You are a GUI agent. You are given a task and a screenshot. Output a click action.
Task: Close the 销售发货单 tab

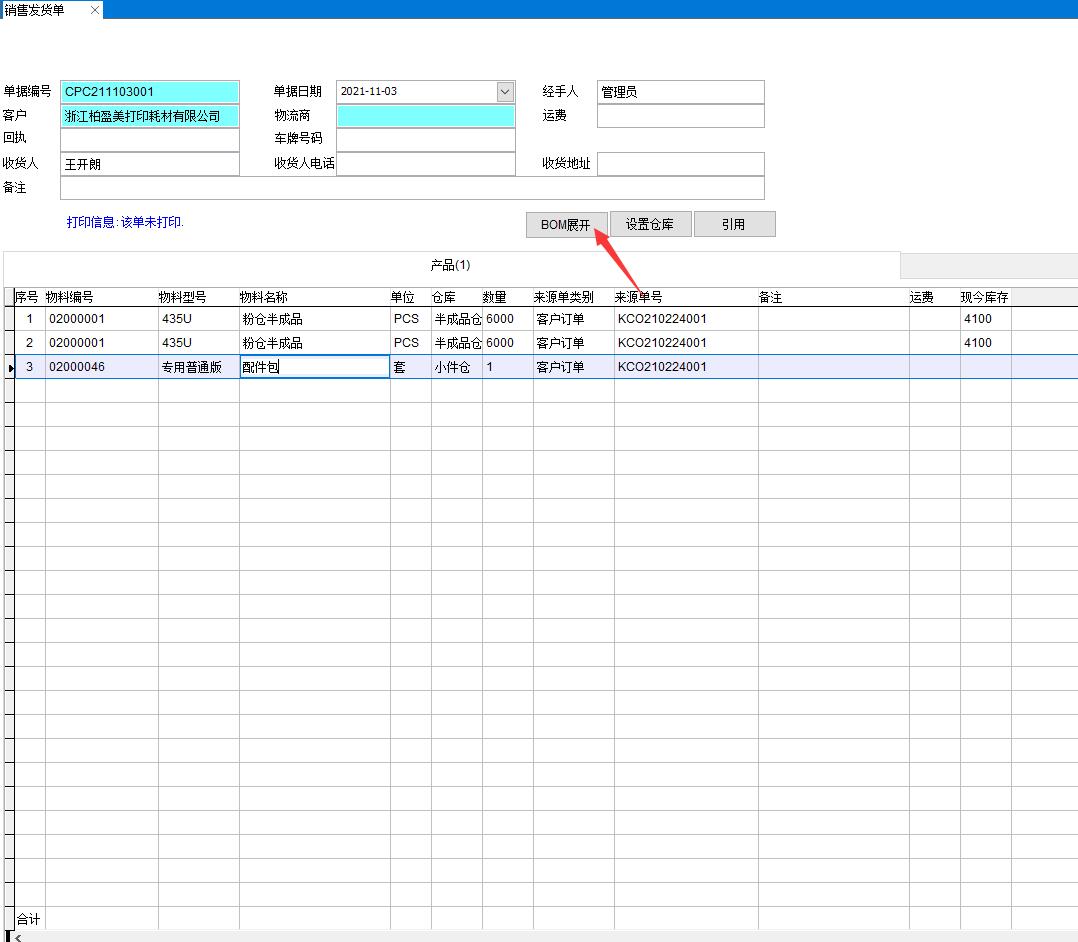click(x=95, y=10)
